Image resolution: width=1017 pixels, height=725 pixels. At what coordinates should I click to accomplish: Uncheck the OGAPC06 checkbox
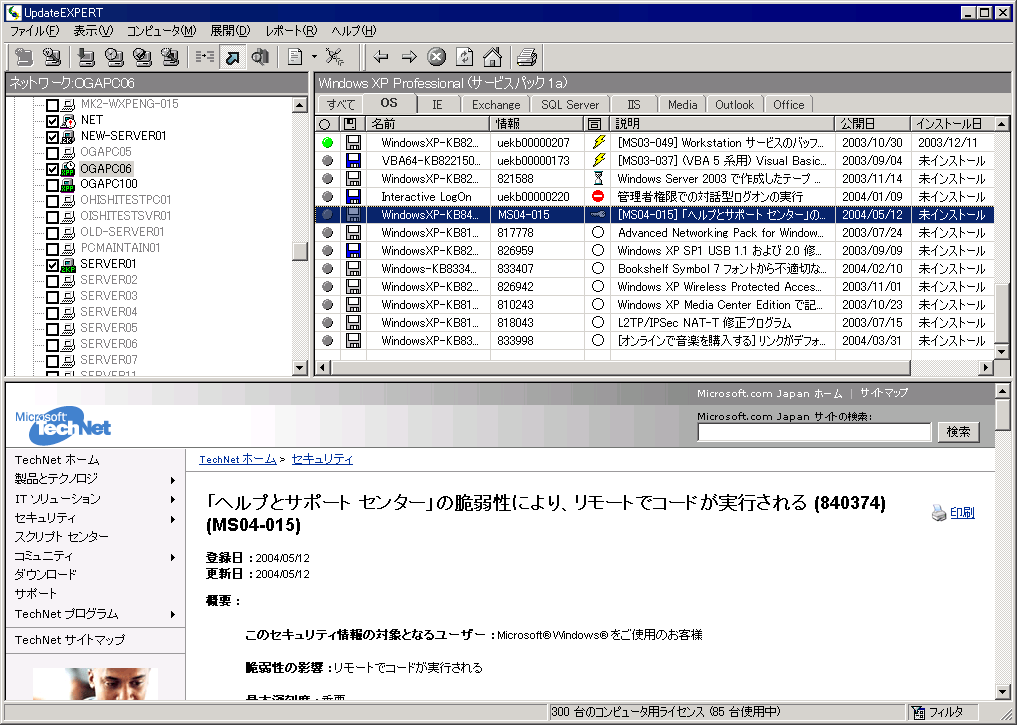point(53,169)
